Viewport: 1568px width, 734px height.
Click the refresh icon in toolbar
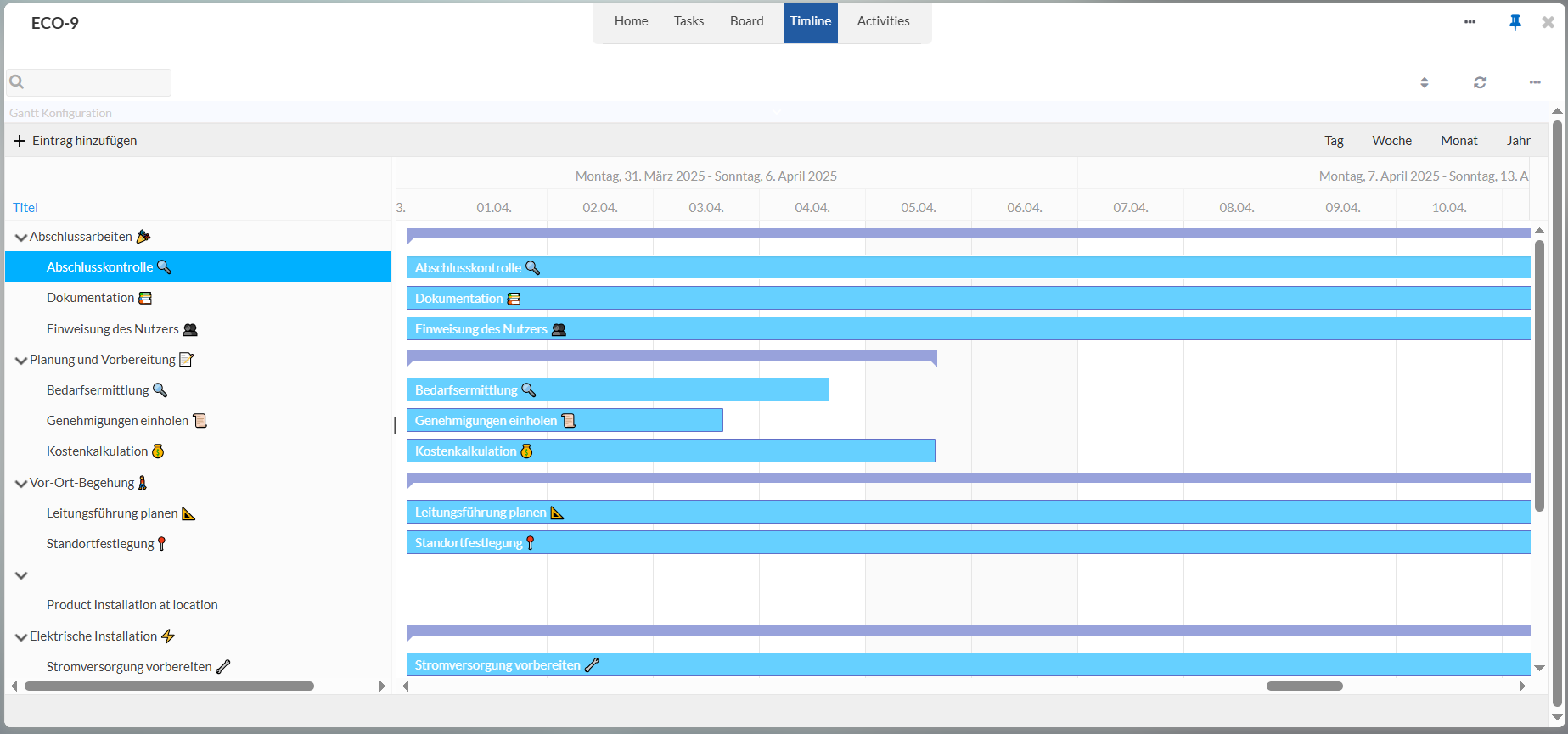(1480, 82)
